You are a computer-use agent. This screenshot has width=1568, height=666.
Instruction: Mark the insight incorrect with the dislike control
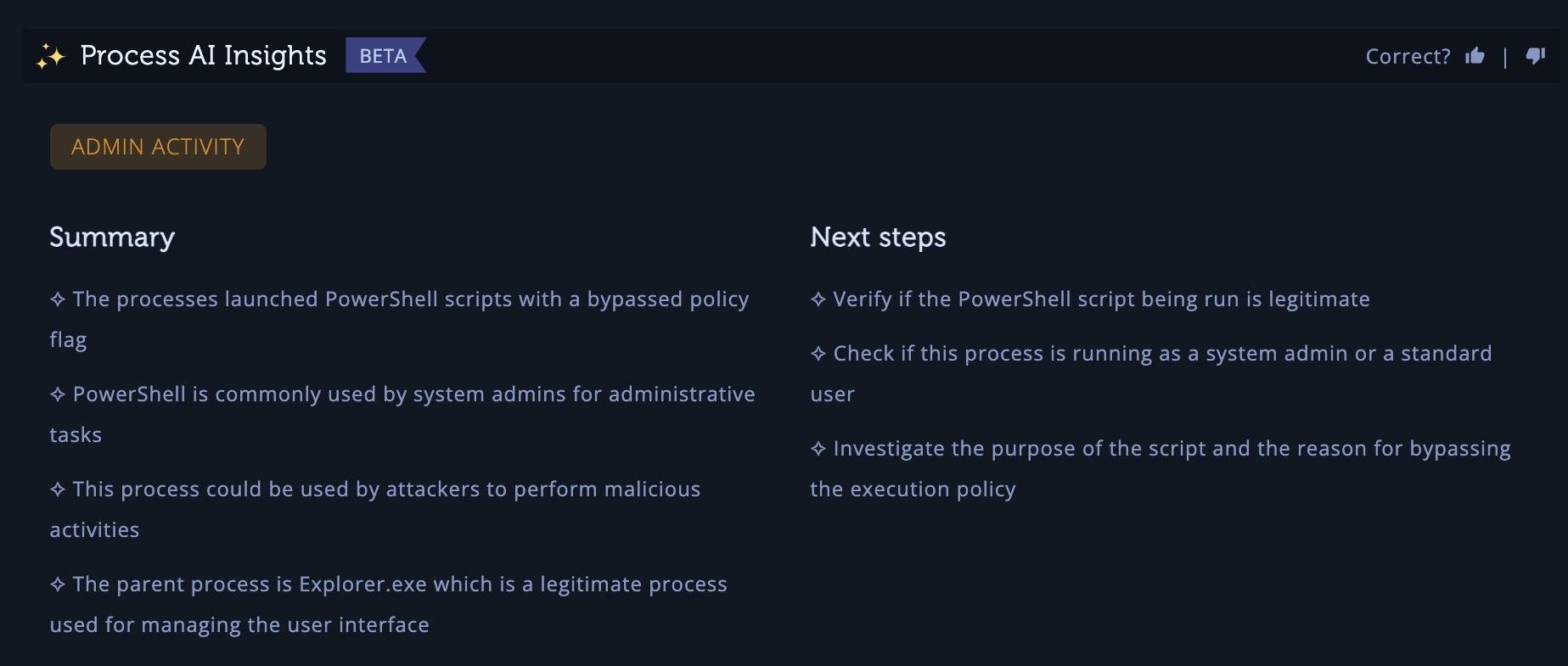point(1535,54)
